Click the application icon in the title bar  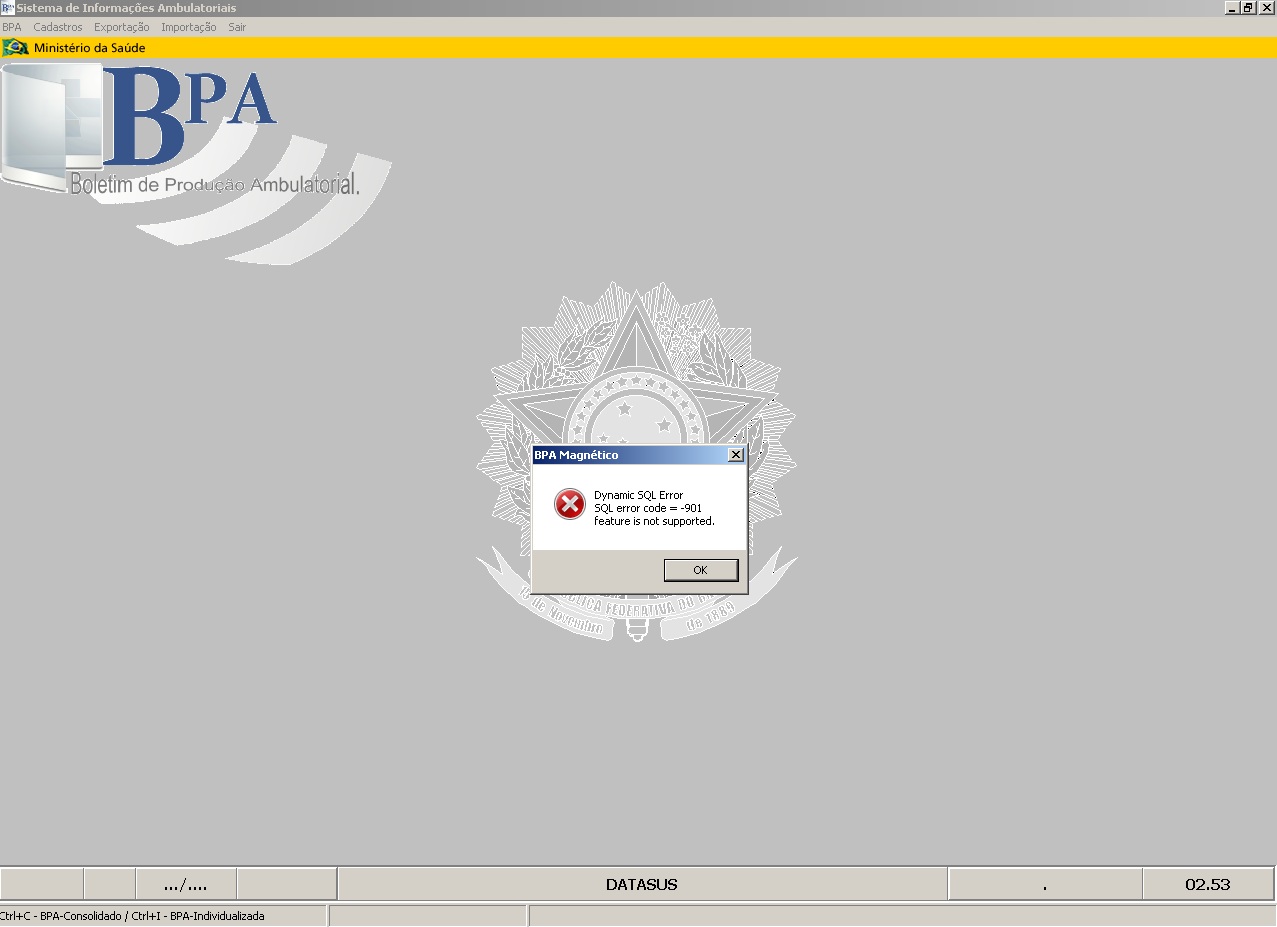click(8, 8)
